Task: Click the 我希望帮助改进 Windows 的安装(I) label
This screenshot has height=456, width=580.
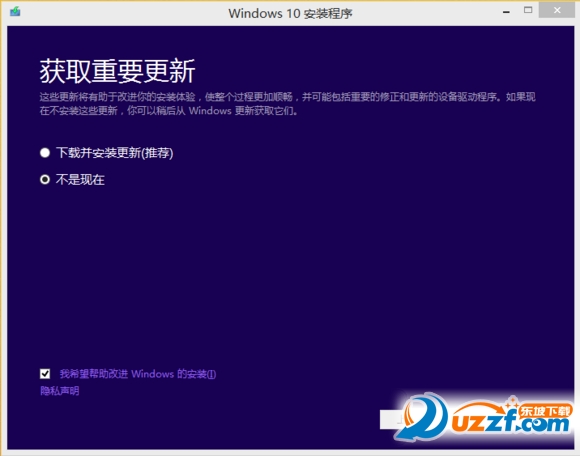Action: (138, 374)
